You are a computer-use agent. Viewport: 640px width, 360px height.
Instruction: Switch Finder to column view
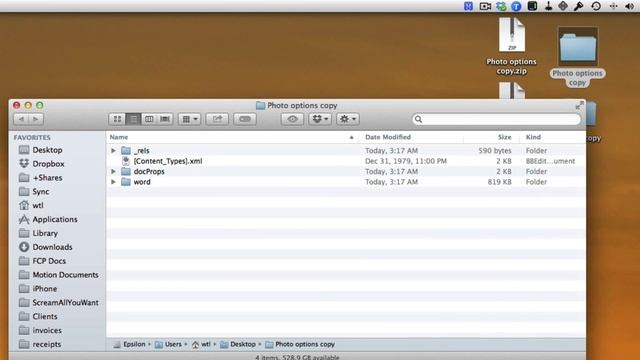[149, 119]
